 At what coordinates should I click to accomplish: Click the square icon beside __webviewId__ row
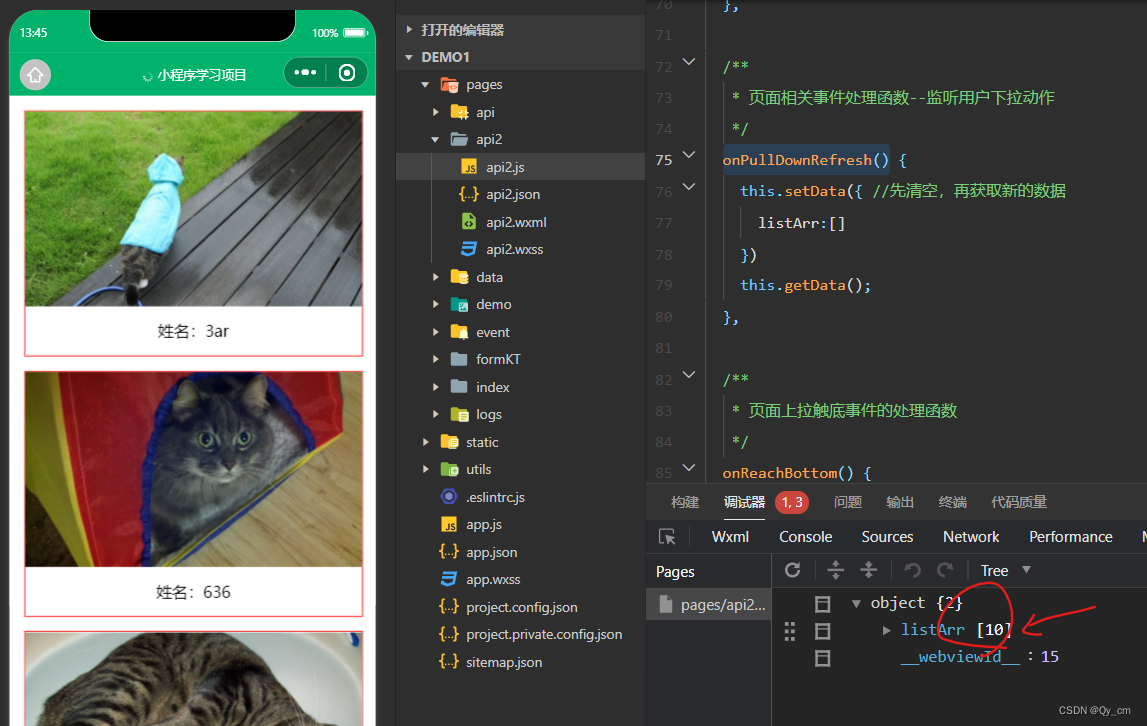[823, 658]
